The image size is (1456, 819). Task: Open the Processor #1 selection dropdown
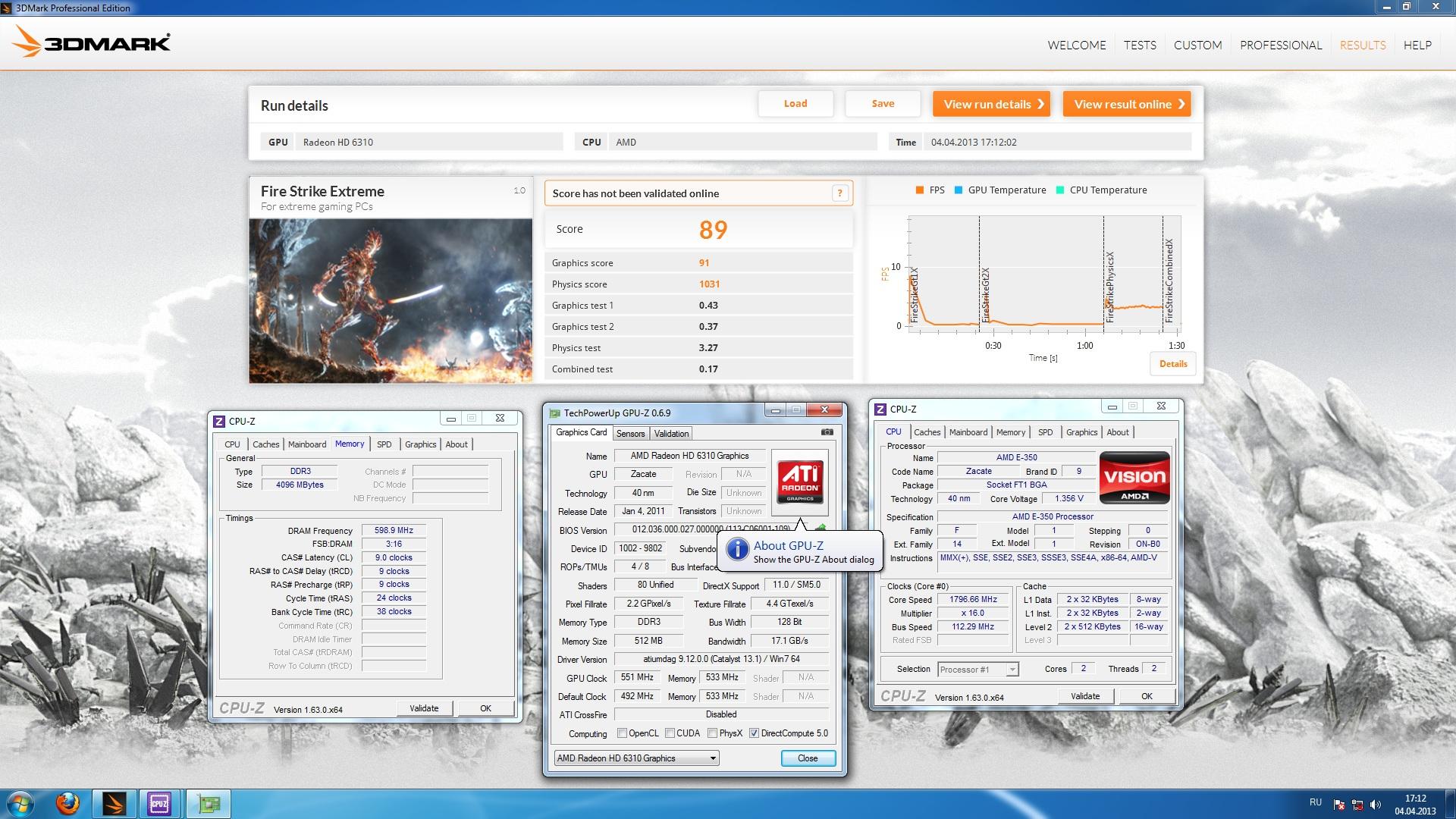pyautogui.click(x=977, y=670)
